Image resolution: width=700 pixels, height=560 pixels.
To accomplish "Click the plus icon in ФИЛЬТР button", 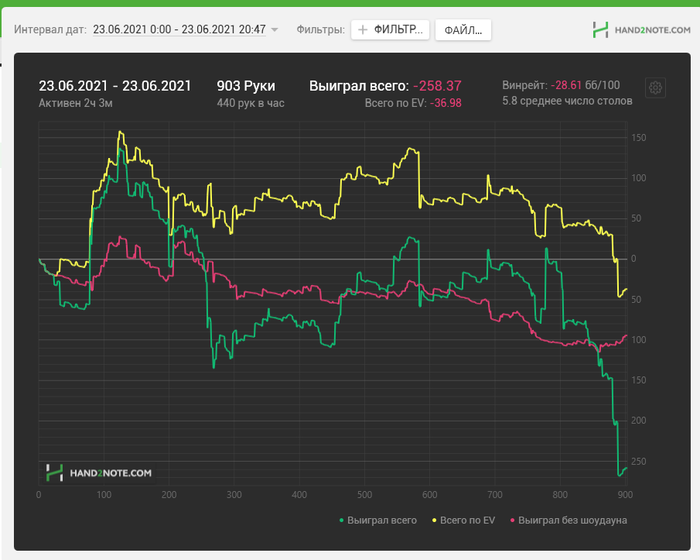I will point(363,30).
